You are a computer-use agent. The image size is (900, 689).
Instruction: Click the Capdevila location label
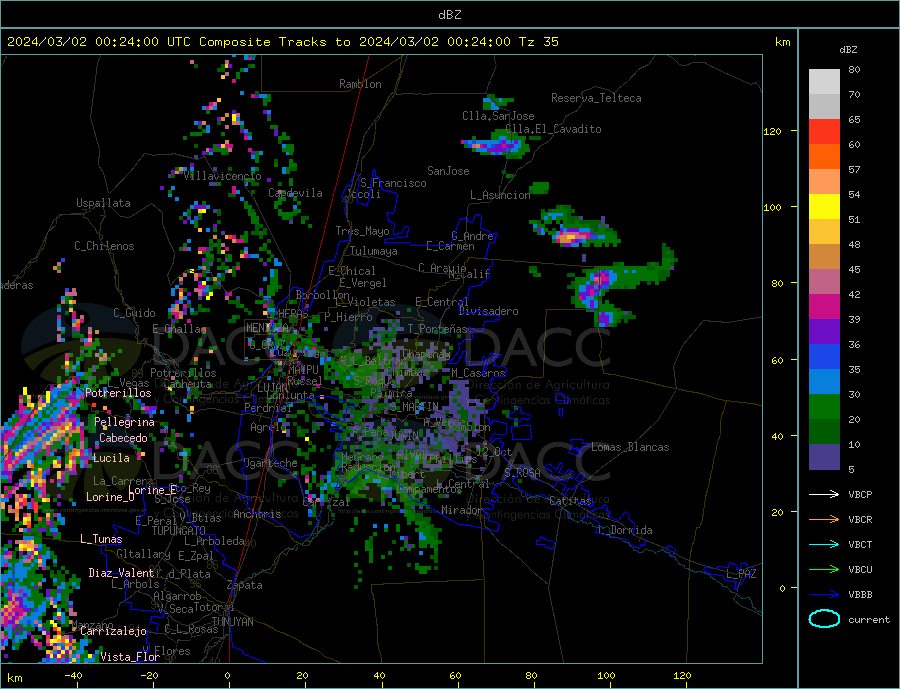(x=295, y=193)
